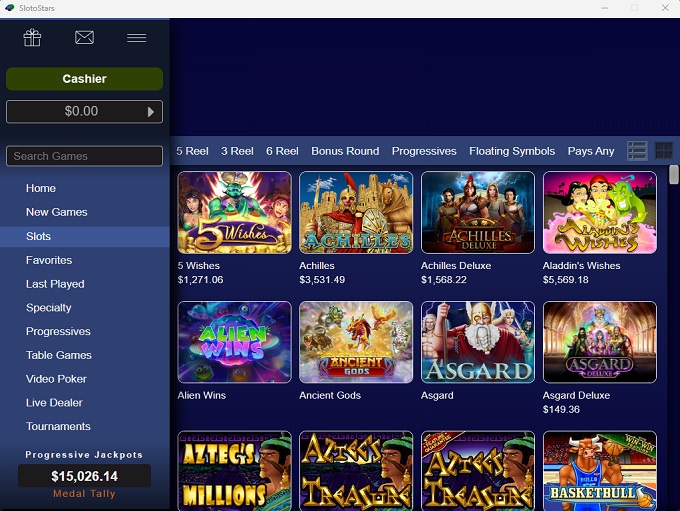Open the Alien Wins game icon
This screenshot has width=680, height=511.
pyautogui.click(x=234, y=343)
